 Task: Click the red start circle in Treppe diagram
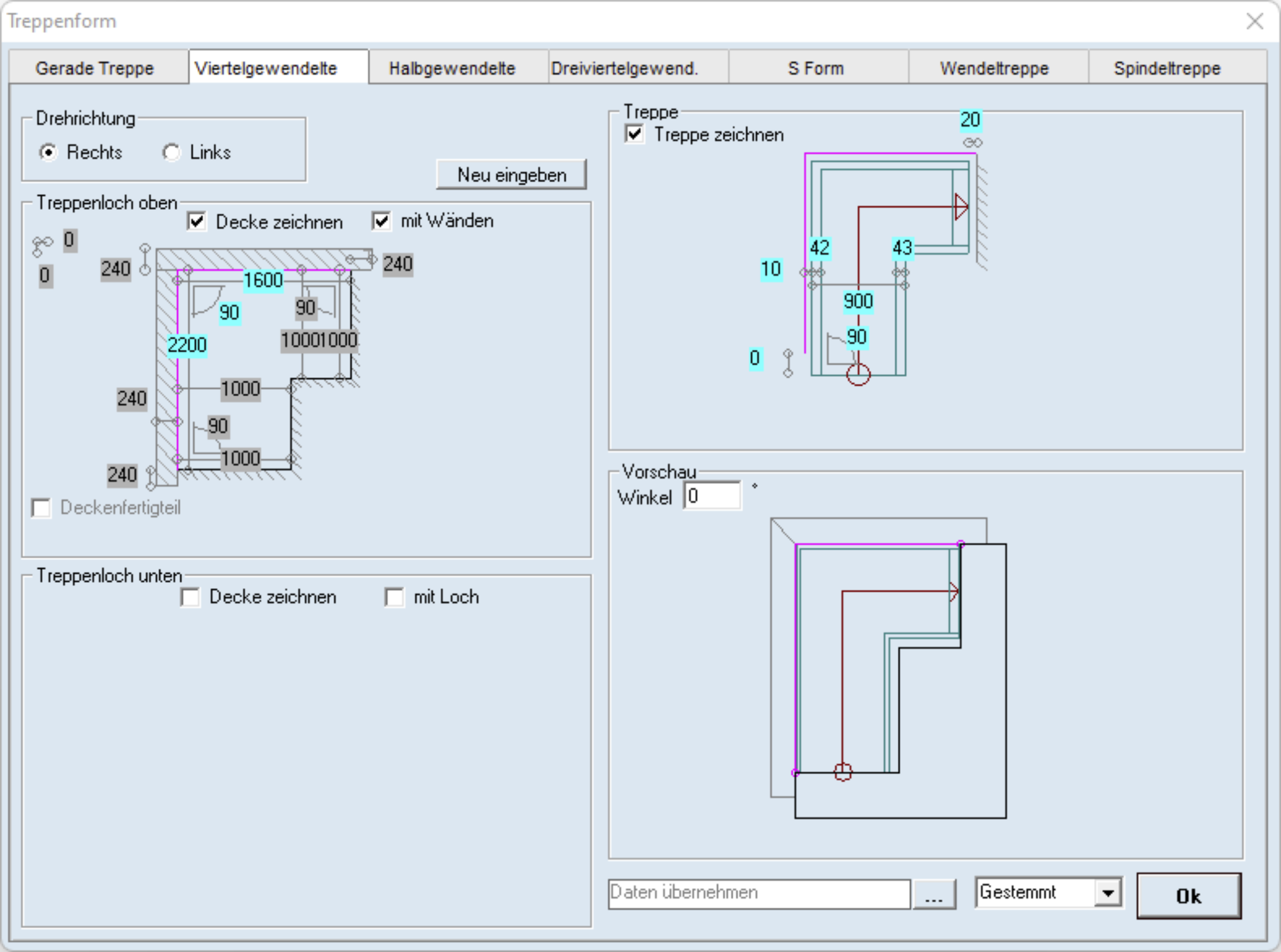click(858, 375)
